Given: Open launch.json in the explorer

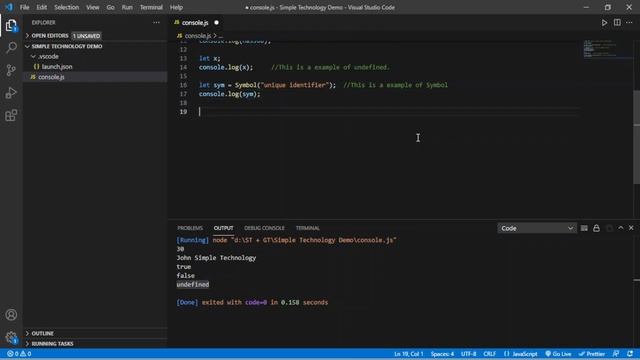Looking at the screenshot, I should click(x=57, y=67).
